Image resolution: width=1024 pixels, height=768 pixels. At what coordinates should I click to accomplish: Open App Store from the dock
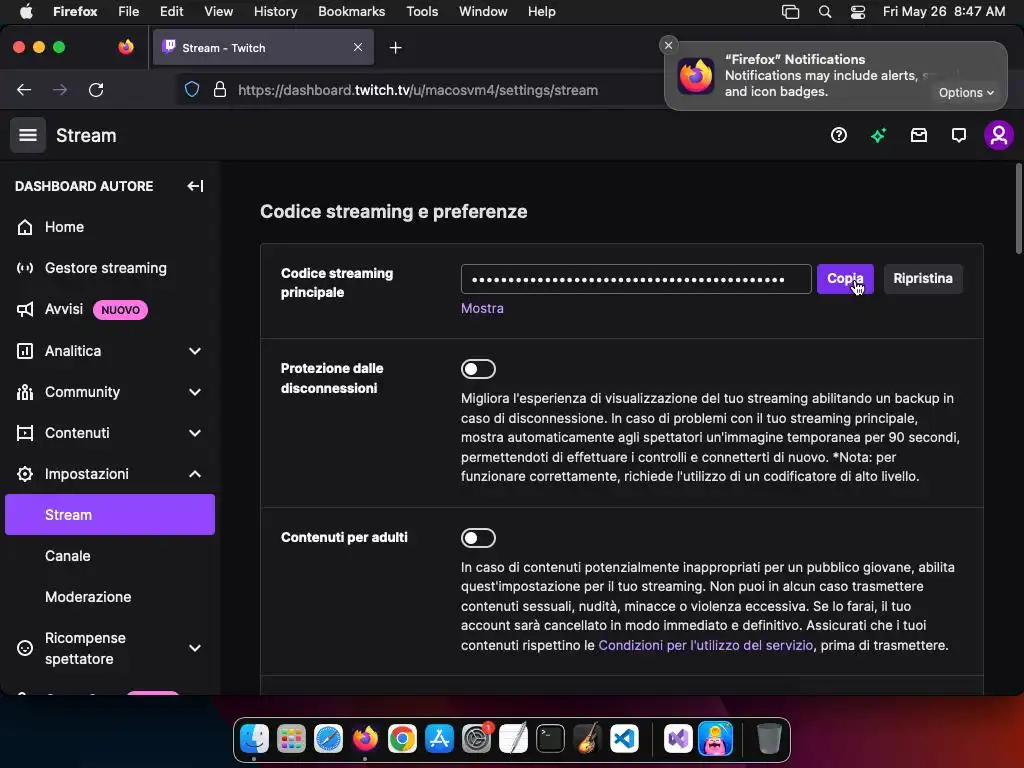pos(440,739)
